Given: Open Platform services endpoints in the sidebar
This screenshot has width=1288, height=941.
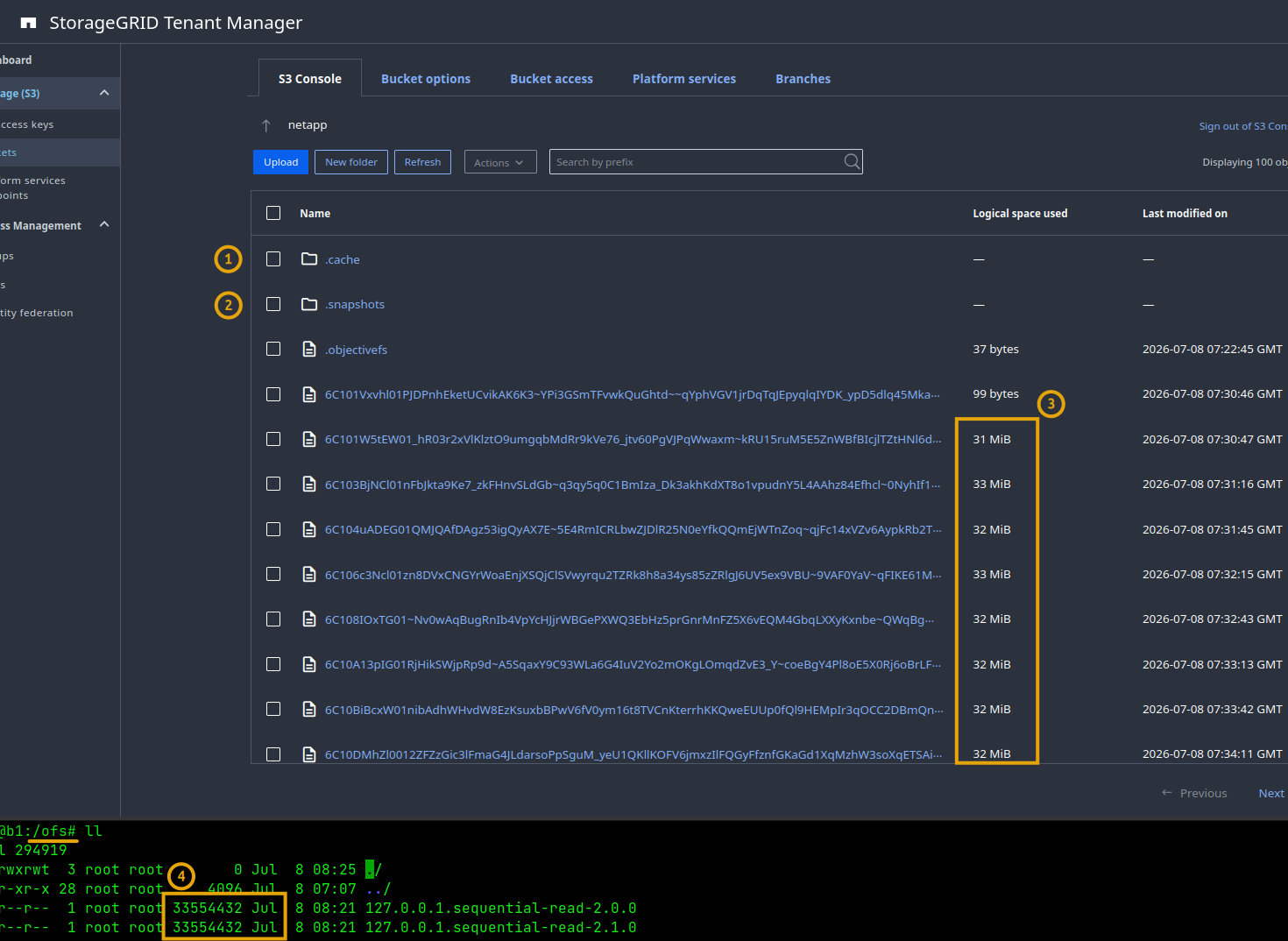Looking at the screenshot, I should 32,187.
